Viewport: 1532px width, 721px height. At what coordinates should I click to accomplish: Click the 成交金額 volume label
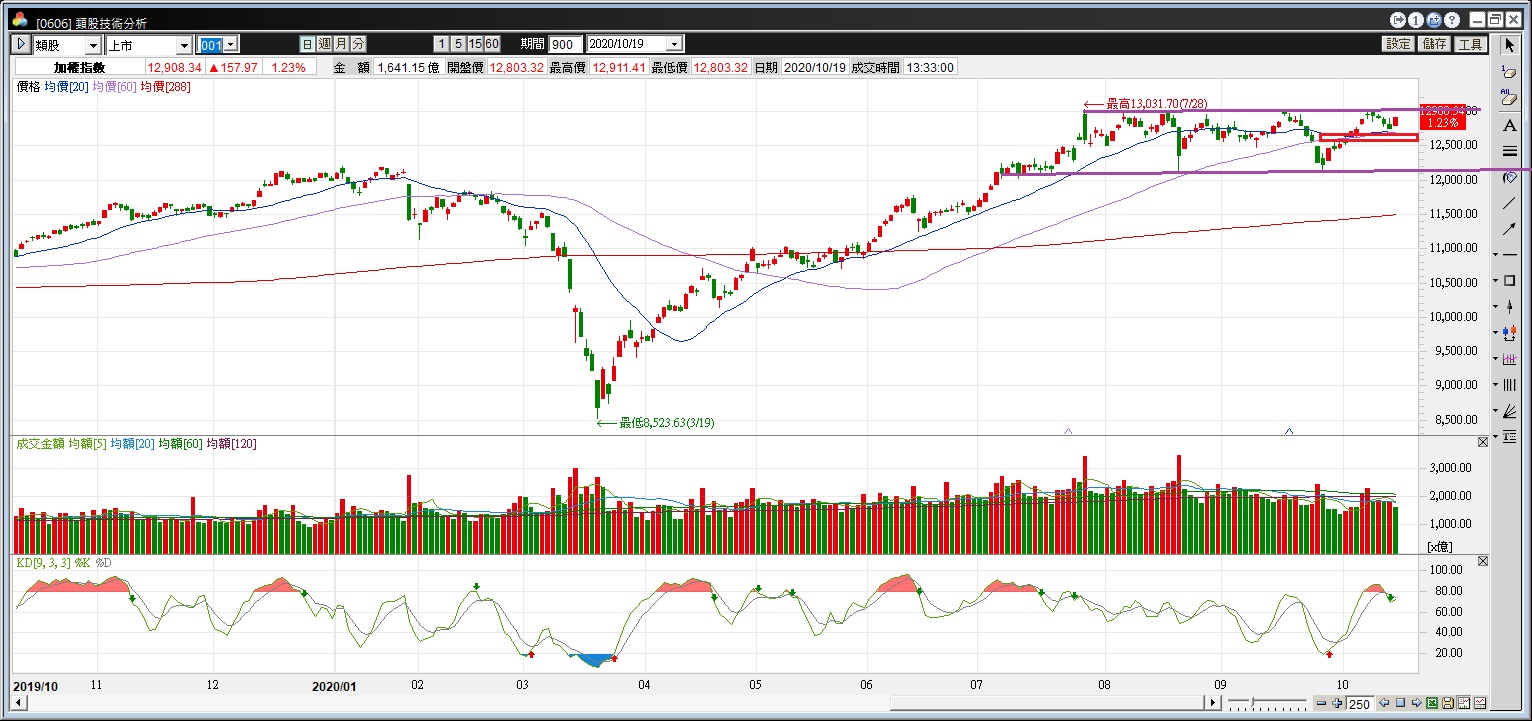click(41, 443)
